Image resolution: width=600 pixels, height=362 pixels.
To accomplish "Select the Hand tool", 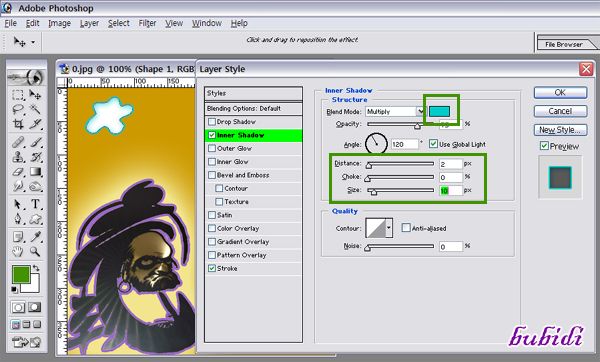I will 18,252.
